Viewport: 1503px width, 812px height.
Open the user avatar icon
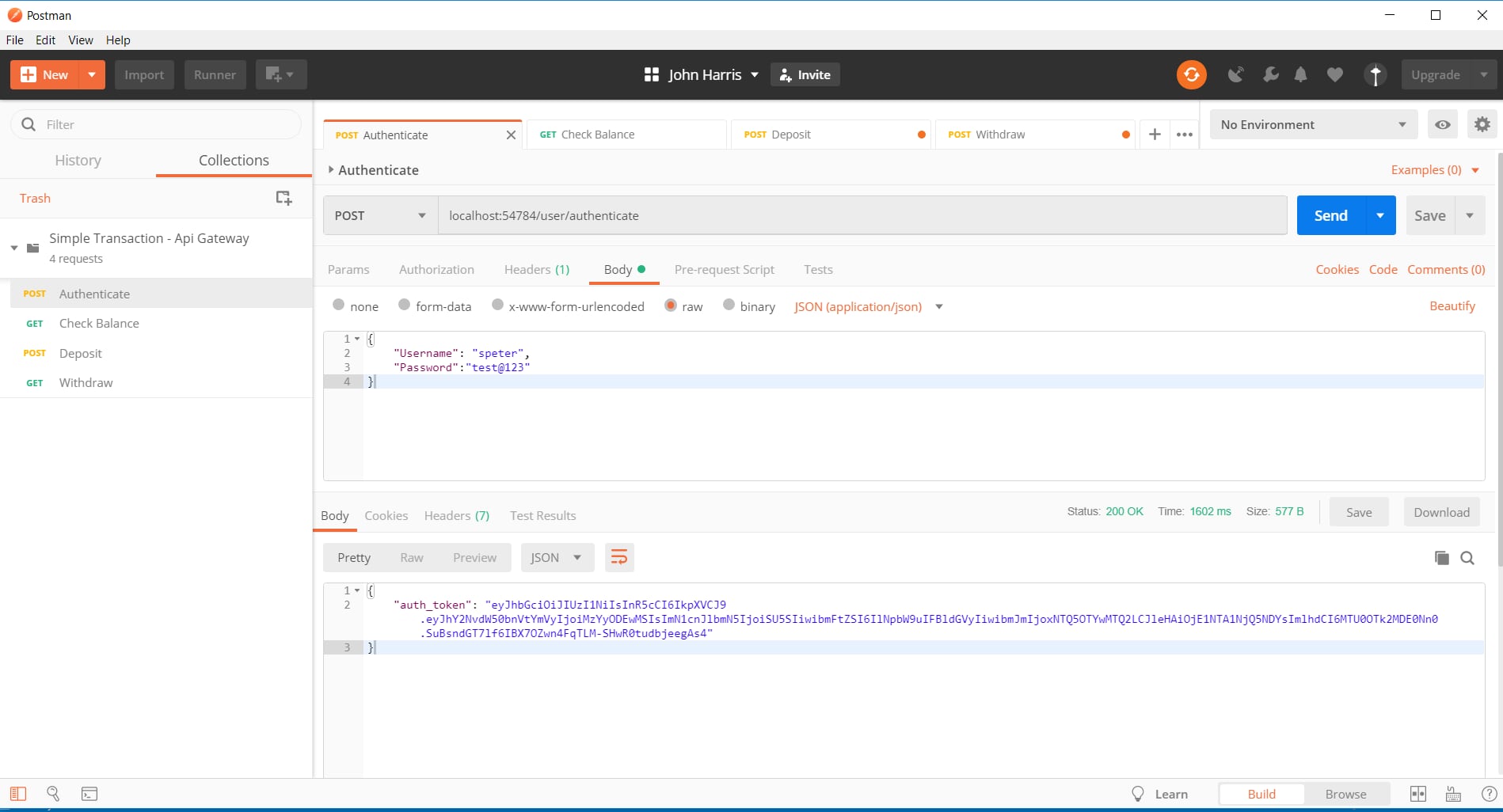point(1376,74)
